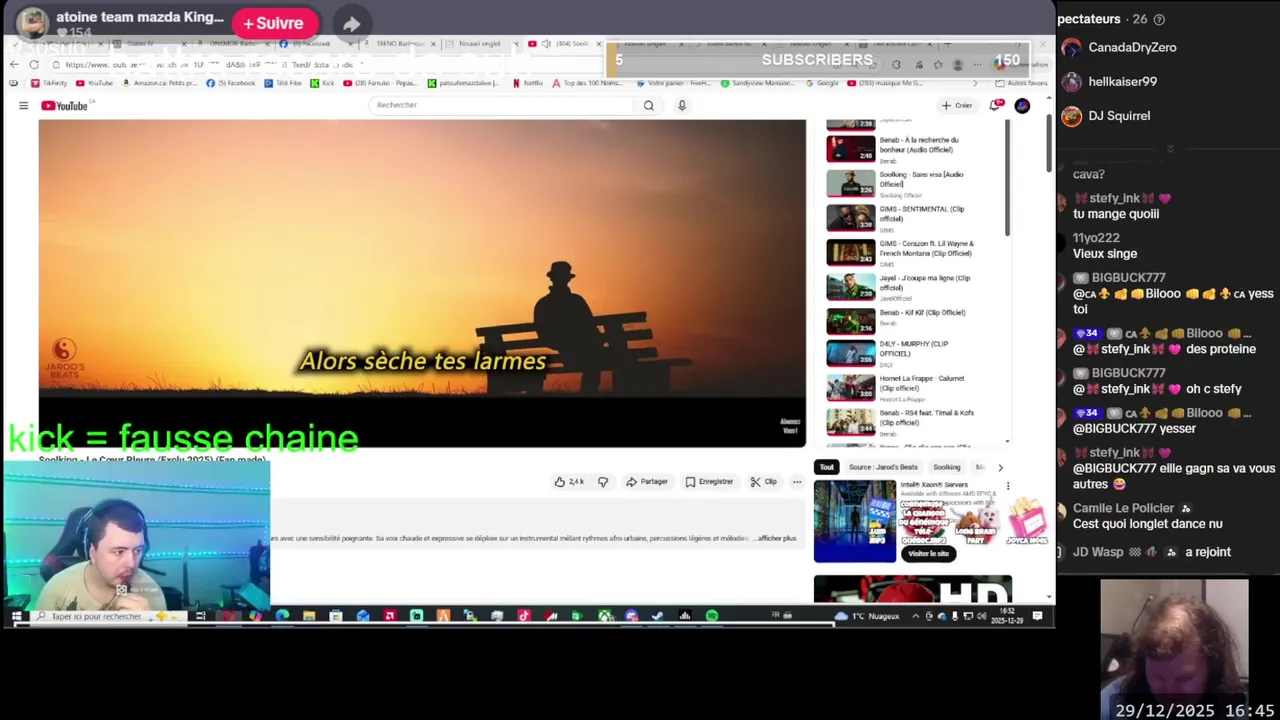Viewport: 1280px width, 720px height.
Task: Open the Windows notification center icon
Action: pos(1038,616)
